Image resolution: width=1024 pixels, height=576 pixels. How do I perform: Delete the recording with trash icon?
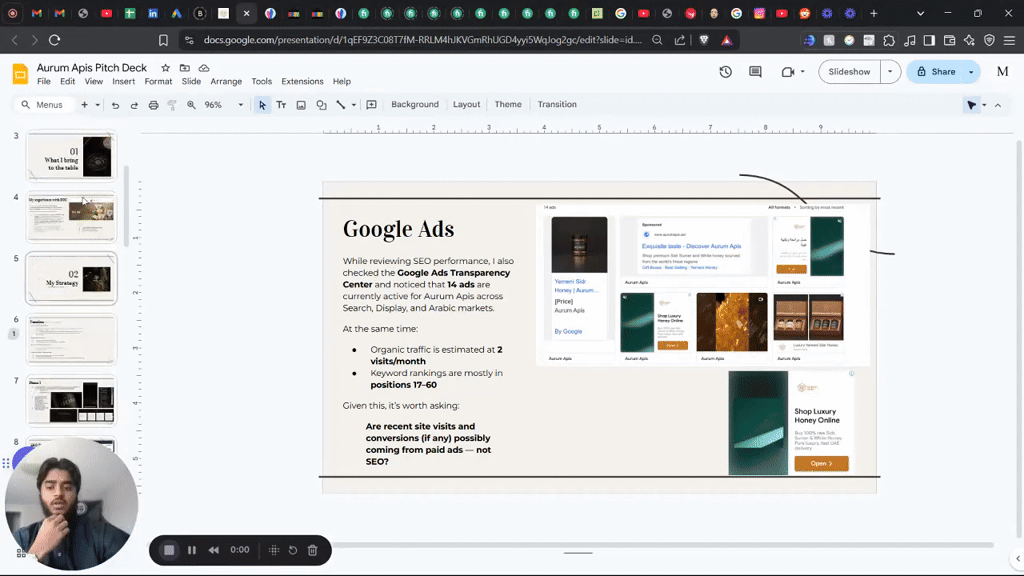(x=313, y=550)
